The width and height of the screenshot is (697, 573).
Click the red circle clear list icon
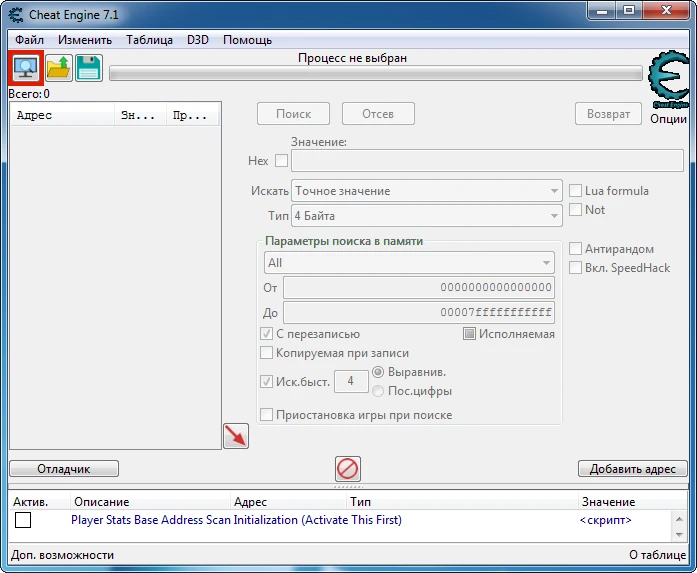click(348, 468)
